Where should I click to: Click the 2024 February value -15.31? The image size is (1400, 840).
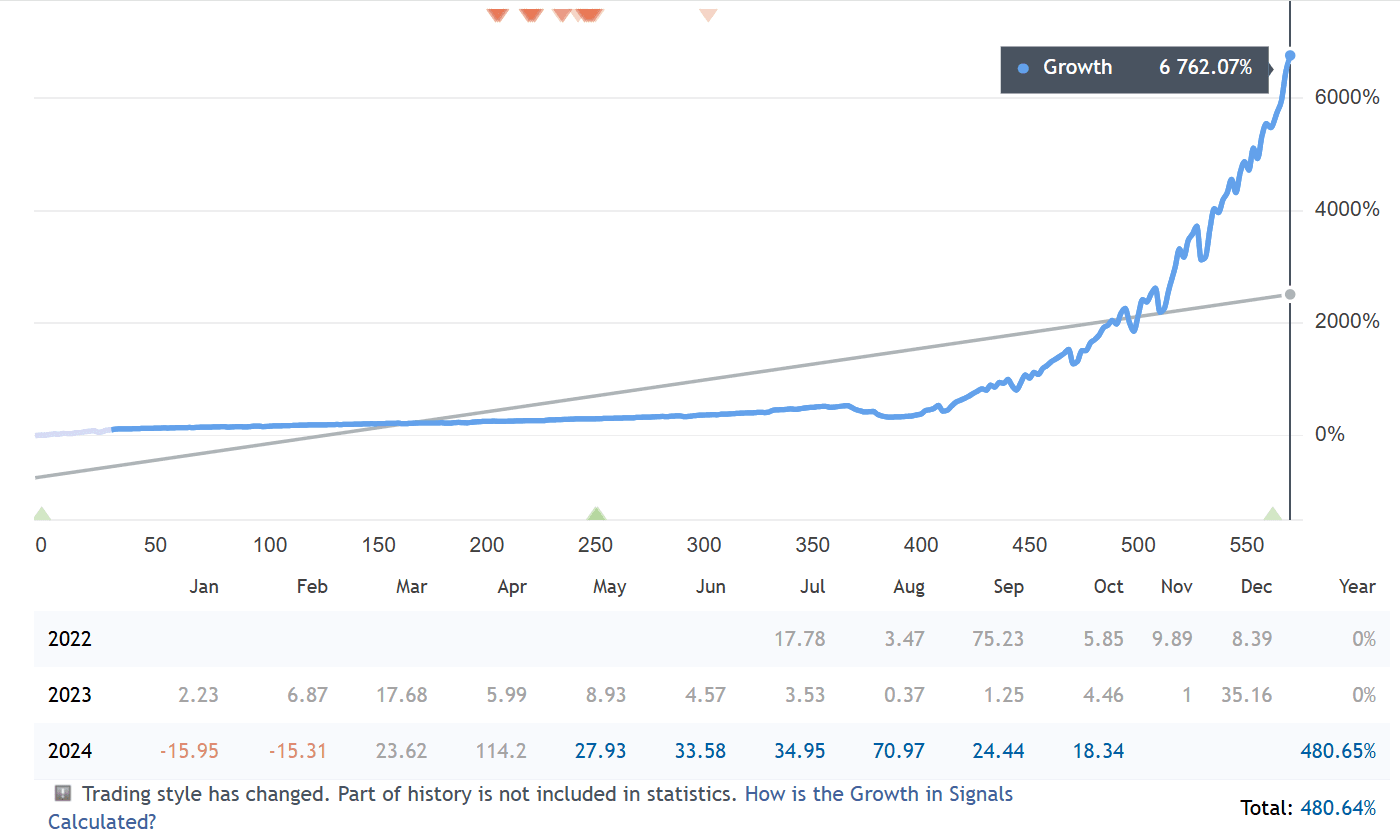(x=298, y=751)
